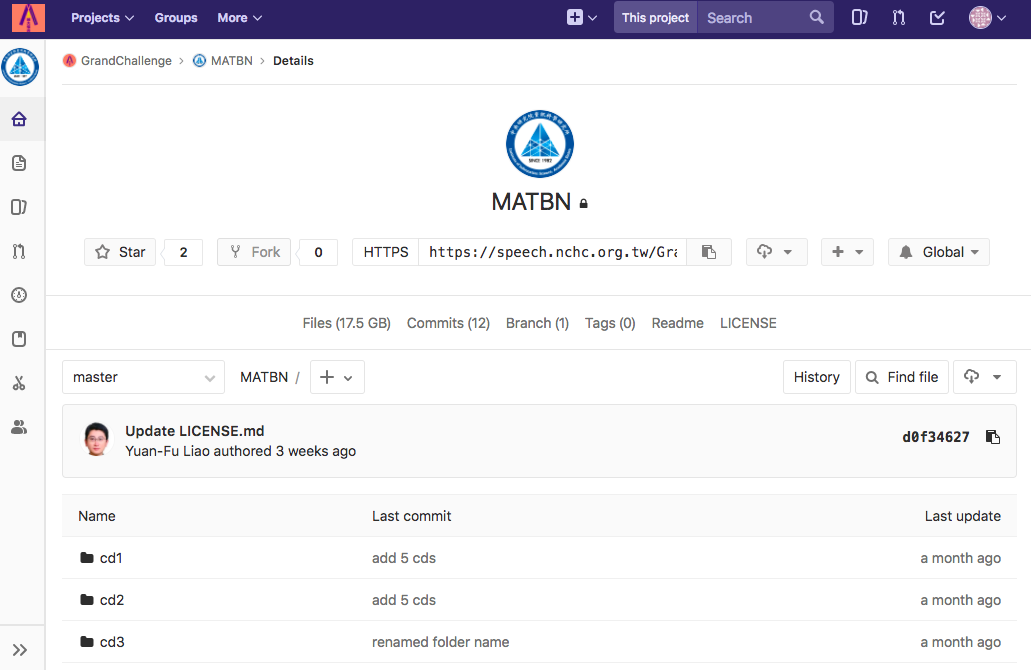Open the project home icon in sidebar
Viewport: 1031px width, 670px height.
coord(19,120)
